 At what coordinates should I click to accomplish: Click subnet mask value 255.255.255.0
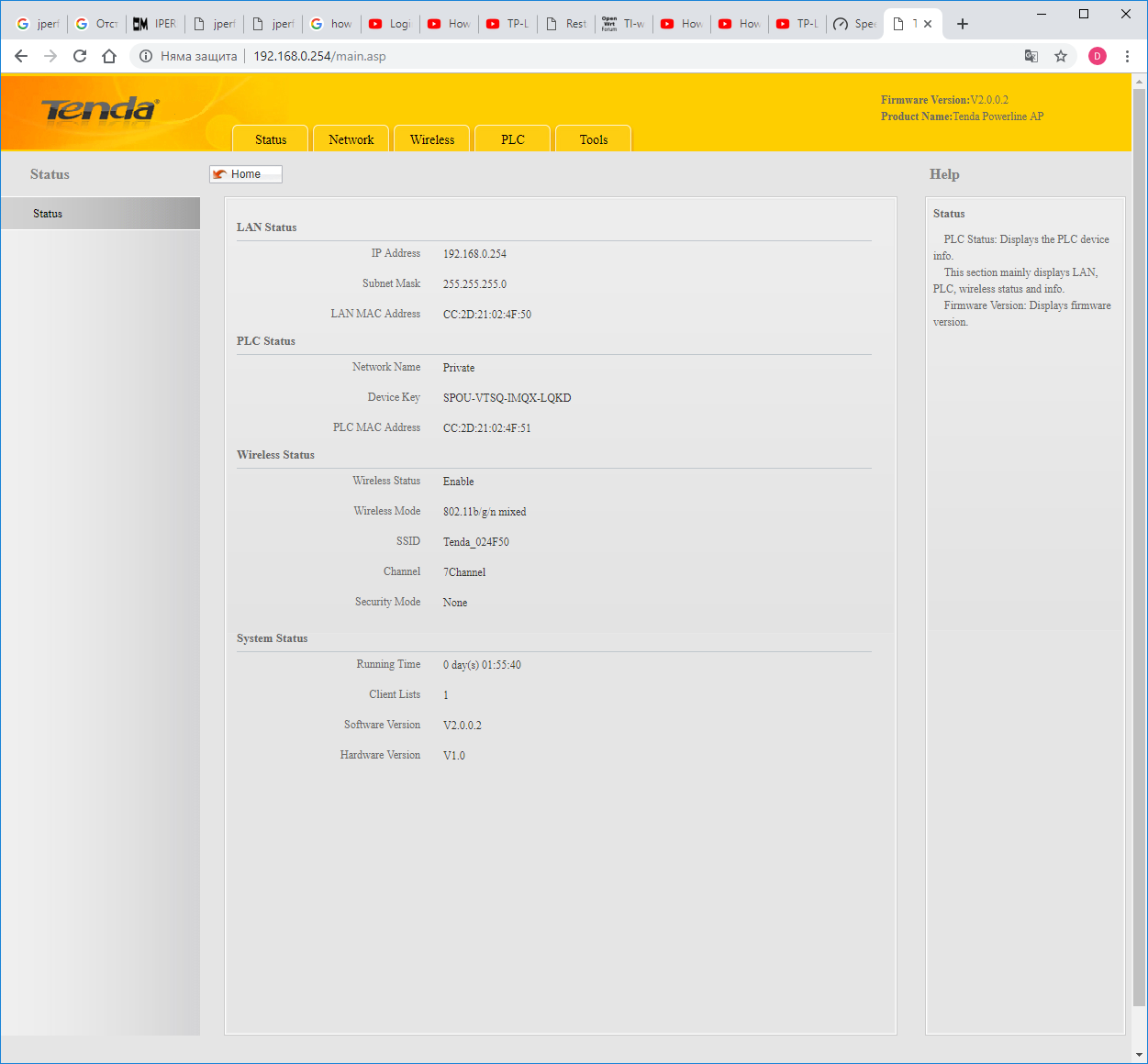[474, 284]
